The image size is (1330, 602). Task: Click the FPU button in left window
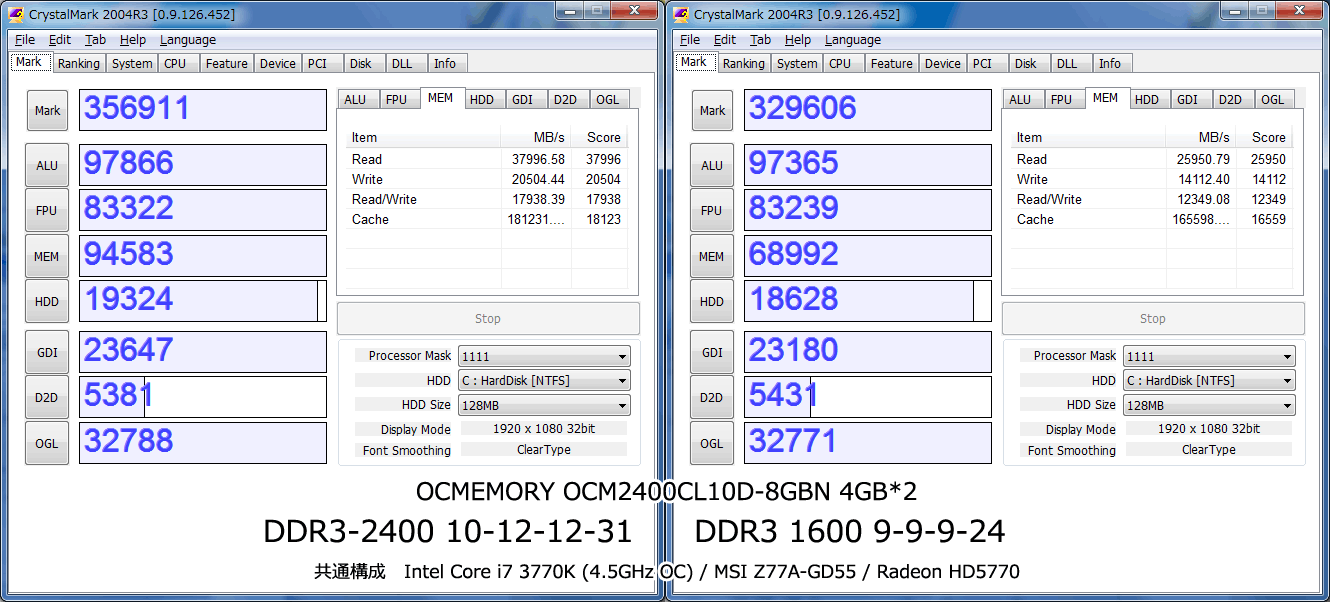pyautogui.click(x=47, y=211)
